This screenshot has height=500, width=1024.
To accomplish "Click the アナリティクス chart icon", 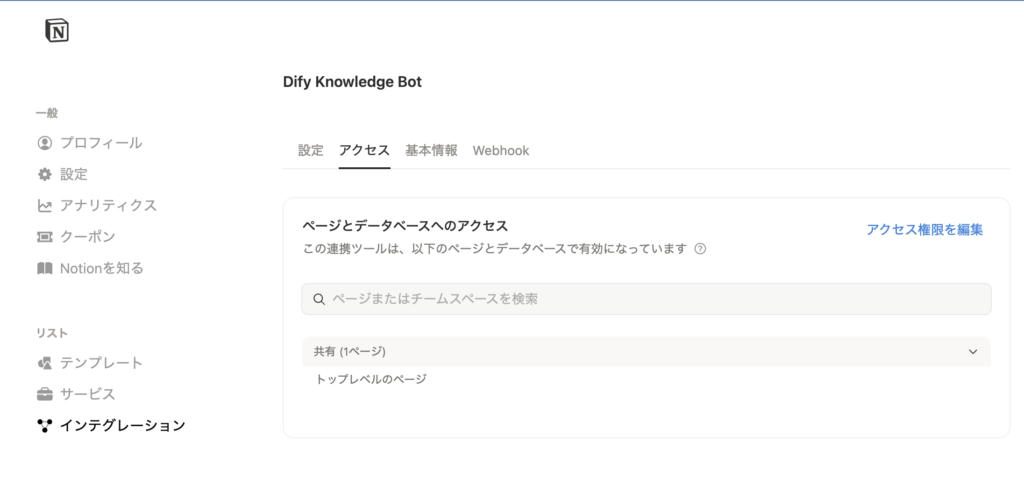I will [44, 206].
